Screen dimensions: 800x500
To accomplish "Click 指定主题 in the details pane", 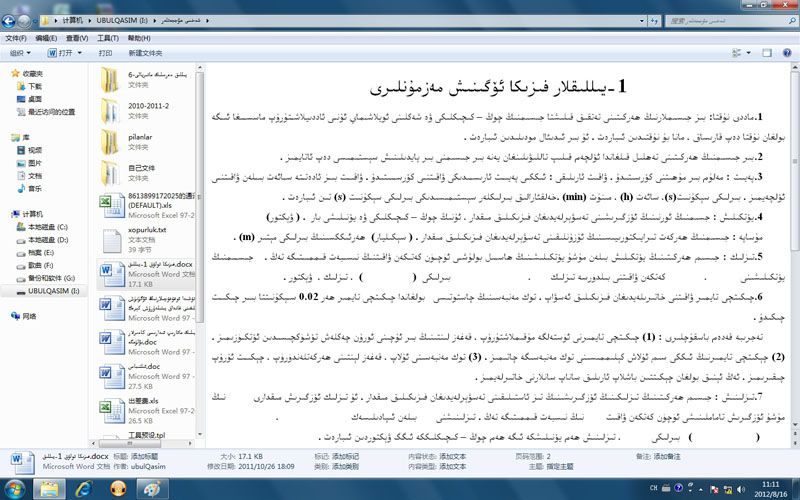I will click(560, 466).
